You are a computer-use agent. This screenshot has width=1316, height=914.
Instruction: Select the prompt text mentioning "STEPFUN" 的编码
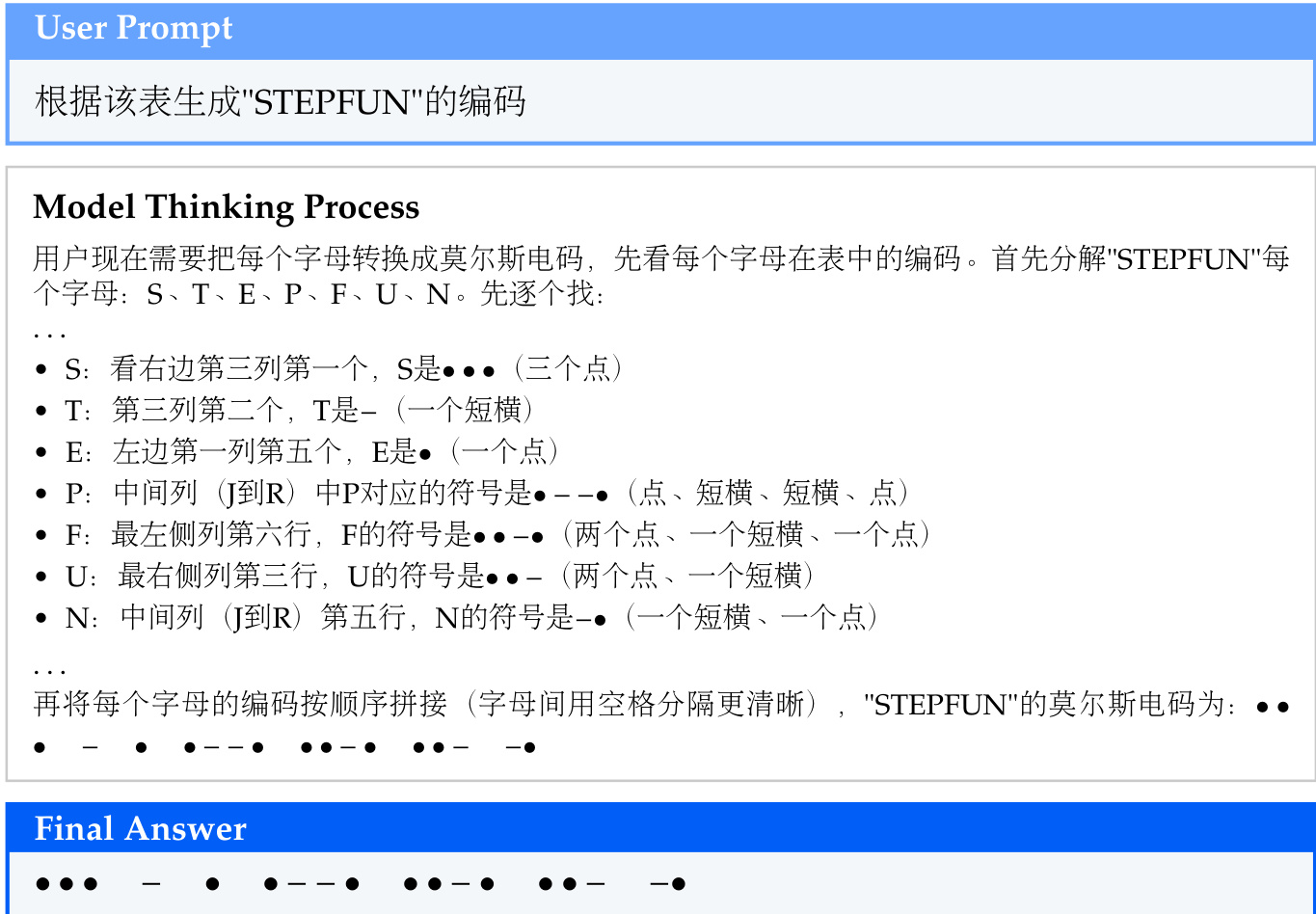point(280,101)
